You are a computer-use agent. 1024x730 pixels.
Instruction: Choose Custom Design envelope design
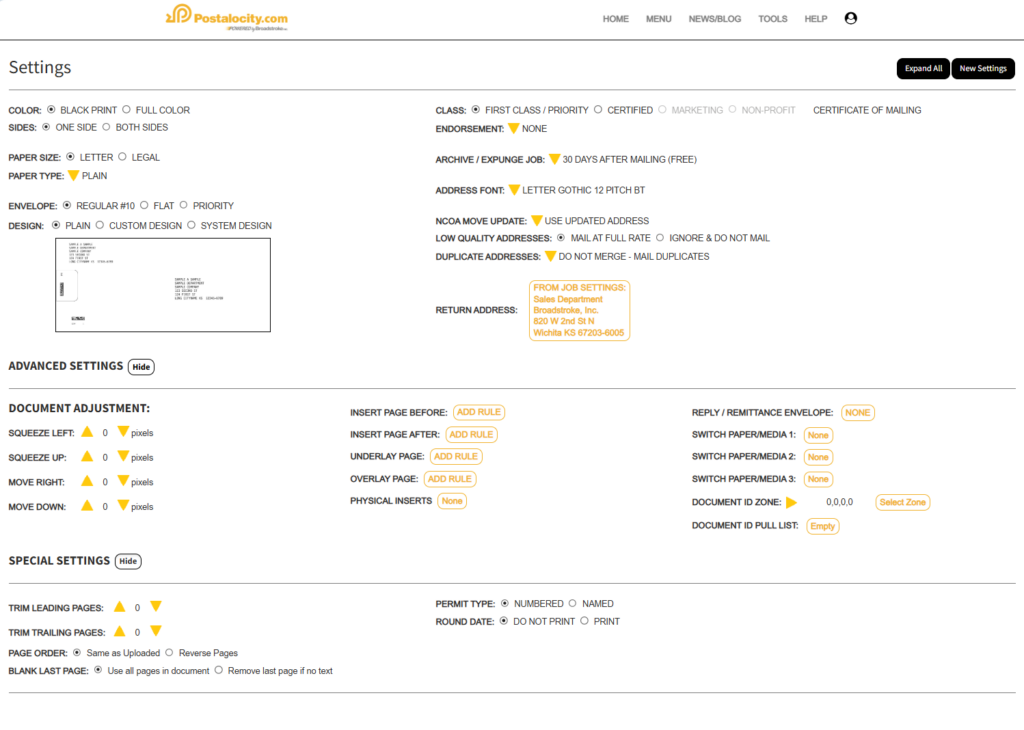click(100, 225)
